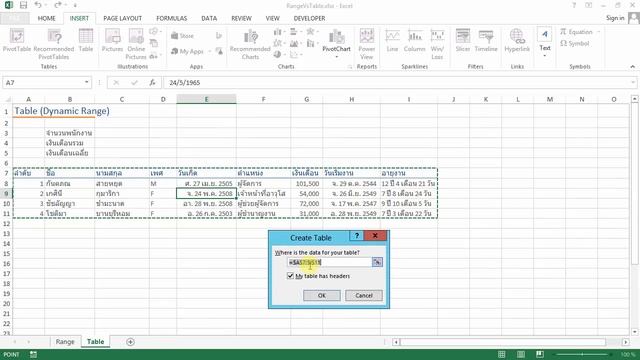Insert a PivotChart
Screen dimensions: 640x360
point(336,40)
